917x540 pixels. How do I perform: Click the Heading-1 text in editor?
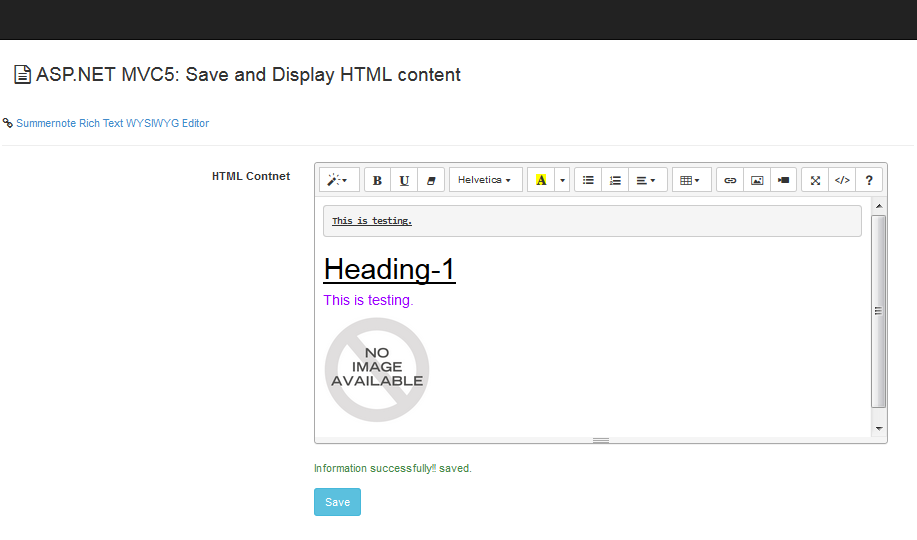pos(389,270)
